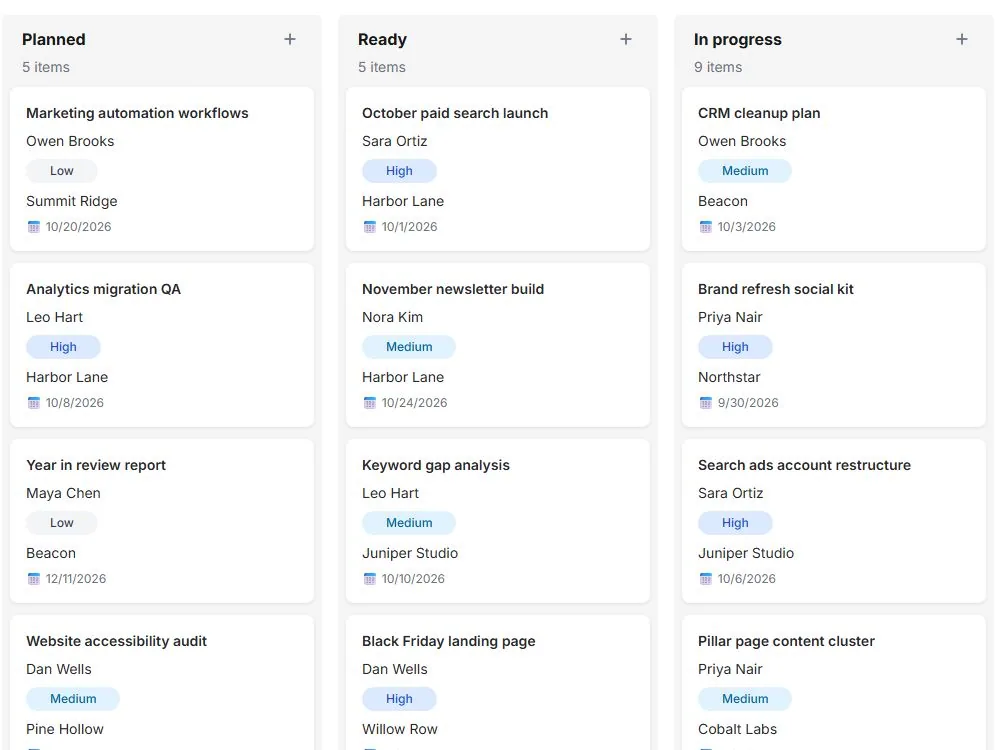Click calendar icon beside 10/20/2026

[x=34, y=226]
